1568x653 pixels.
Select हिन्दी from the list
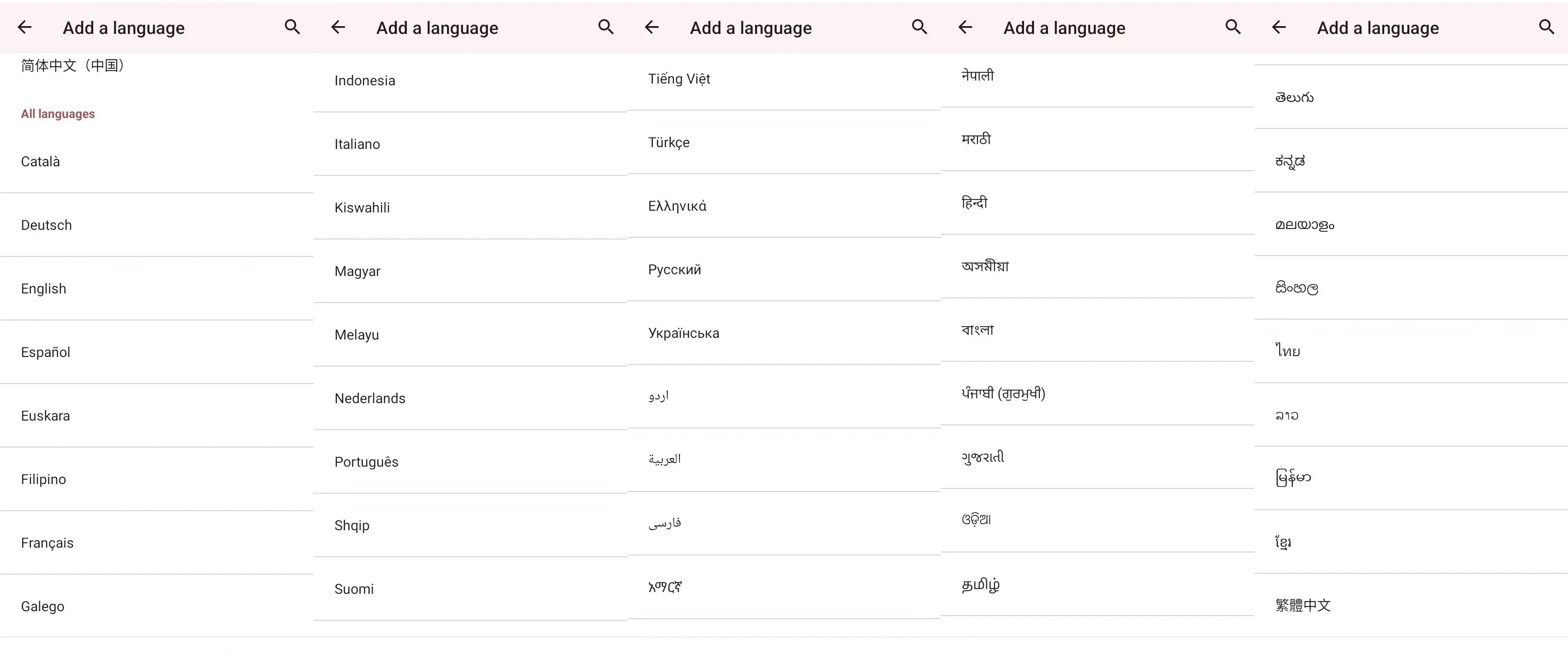[x=1097, y=203]
